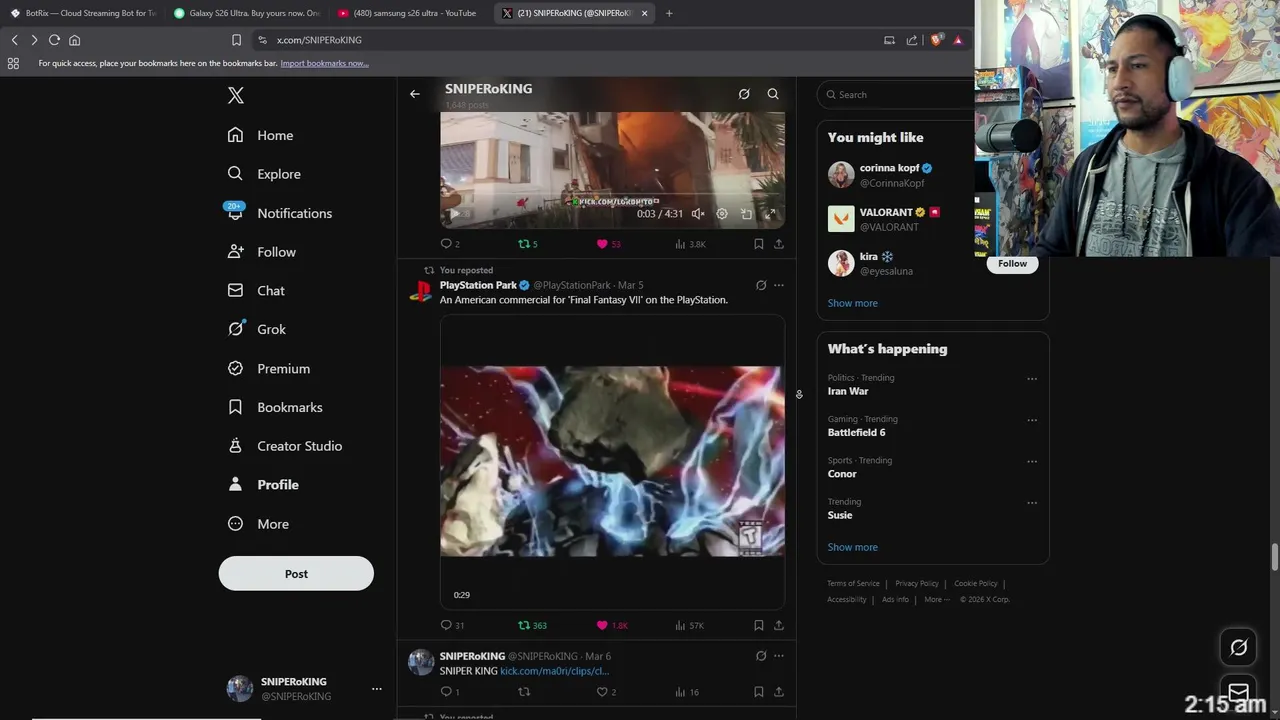Click back arrow next to SNIPERoKING header
Viewport: 1280px width, 720px height.
click(414, 94)
